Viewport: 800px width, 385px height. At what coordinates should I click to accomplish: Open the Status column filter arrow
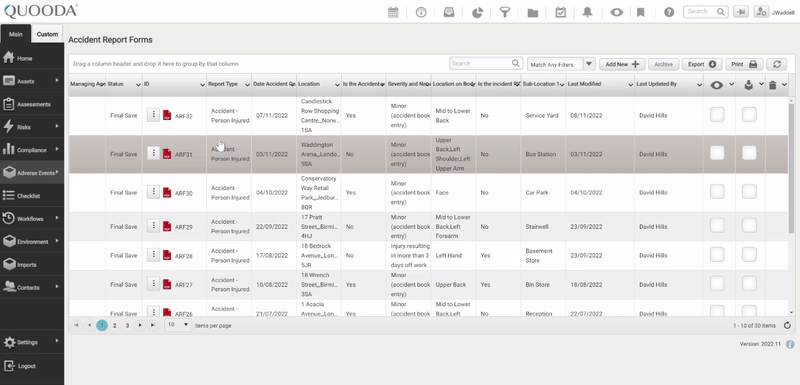[138, 85]
